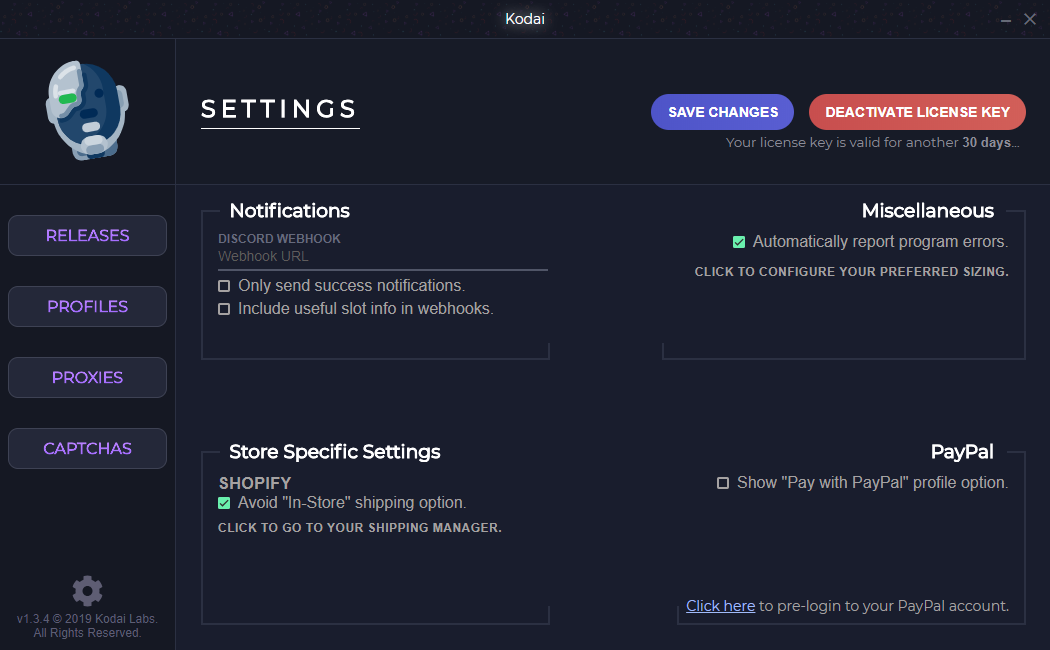The image size is (1050, 650).
Task: Click the Kodai robot logo
Action: (87, 110)
